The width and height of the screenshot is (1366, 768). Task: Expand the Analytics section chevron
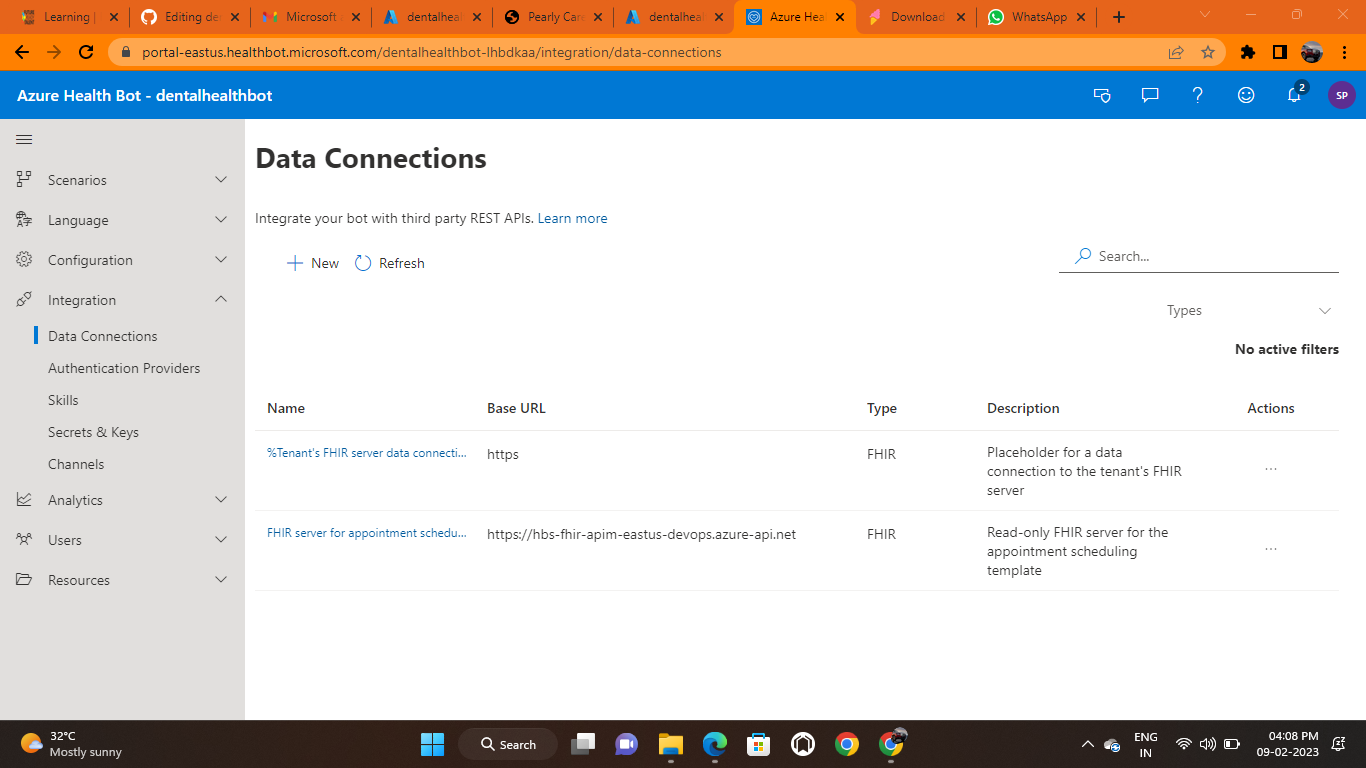pyautogui.click(x=221, y=500)
